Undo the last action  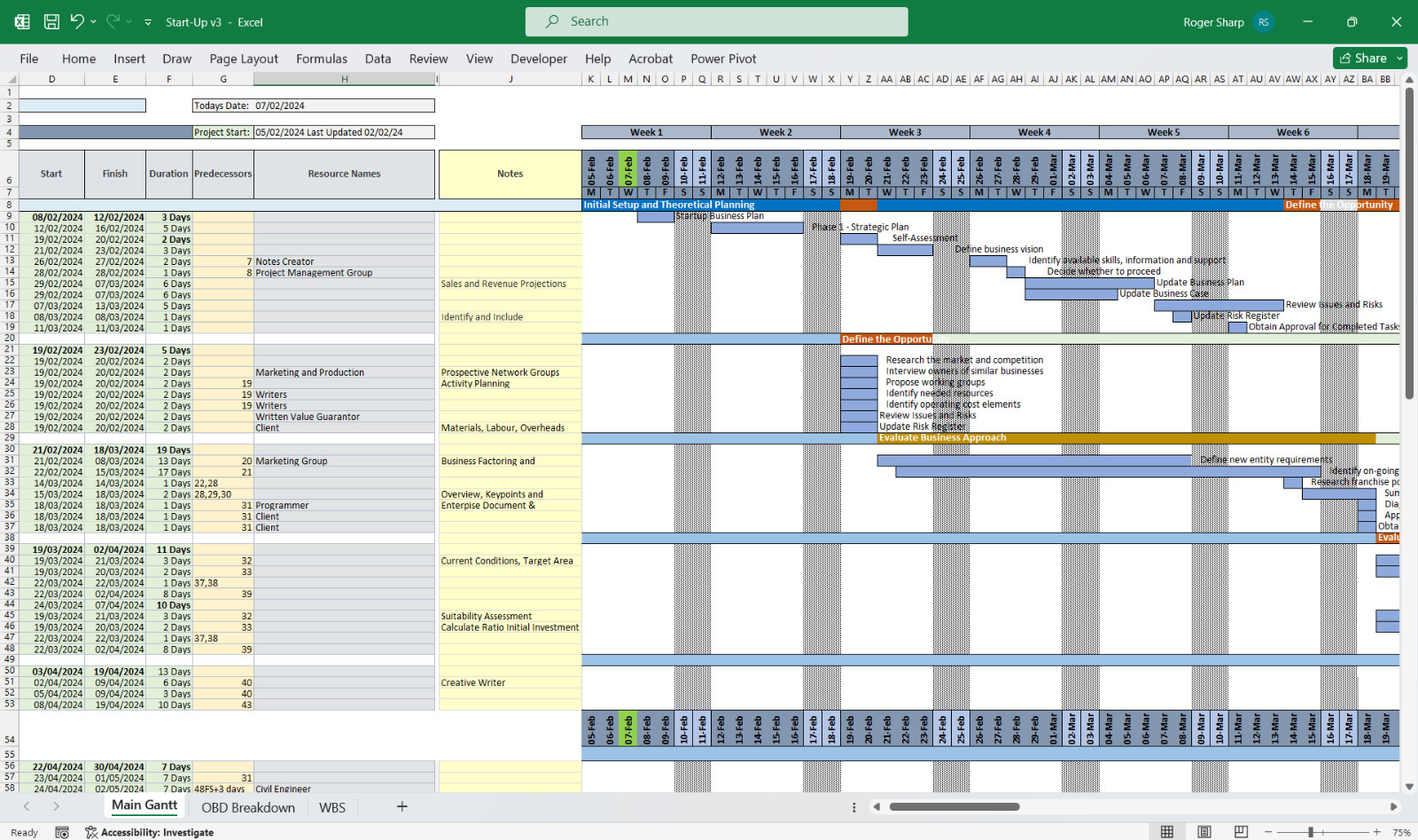coord(77,22)
